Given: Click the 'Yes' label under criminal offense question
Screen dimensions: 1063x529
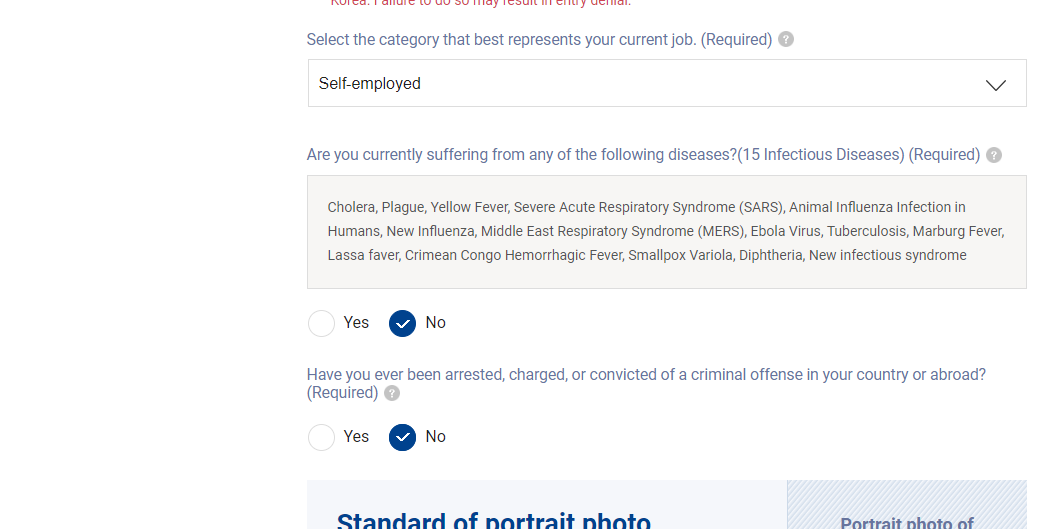Looking at the screenshot, I should [x=356, y=437].
